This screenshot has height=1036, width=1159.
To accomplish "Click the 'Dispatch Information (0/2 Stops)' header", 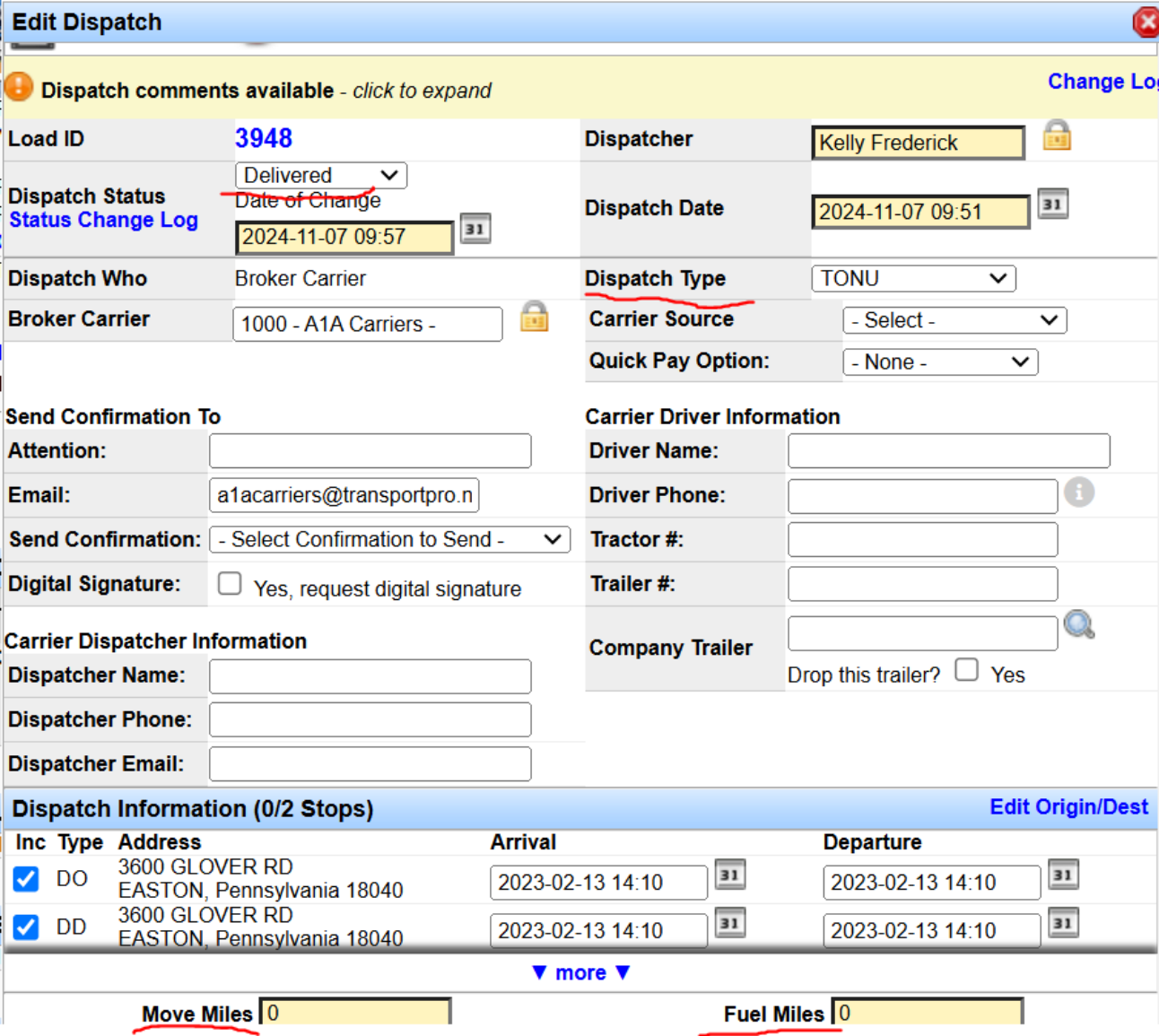I will point(192,808).
